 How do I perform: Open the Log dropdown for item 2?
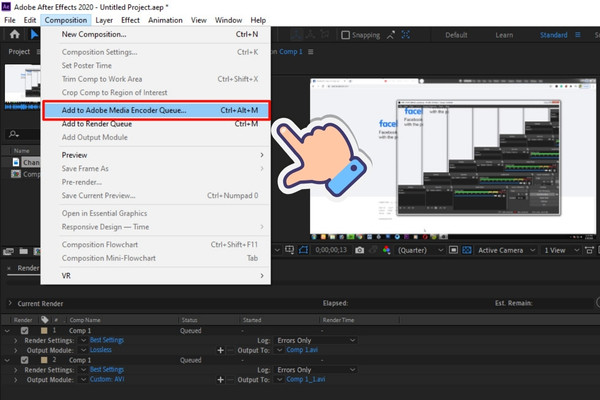pos(316,370)
